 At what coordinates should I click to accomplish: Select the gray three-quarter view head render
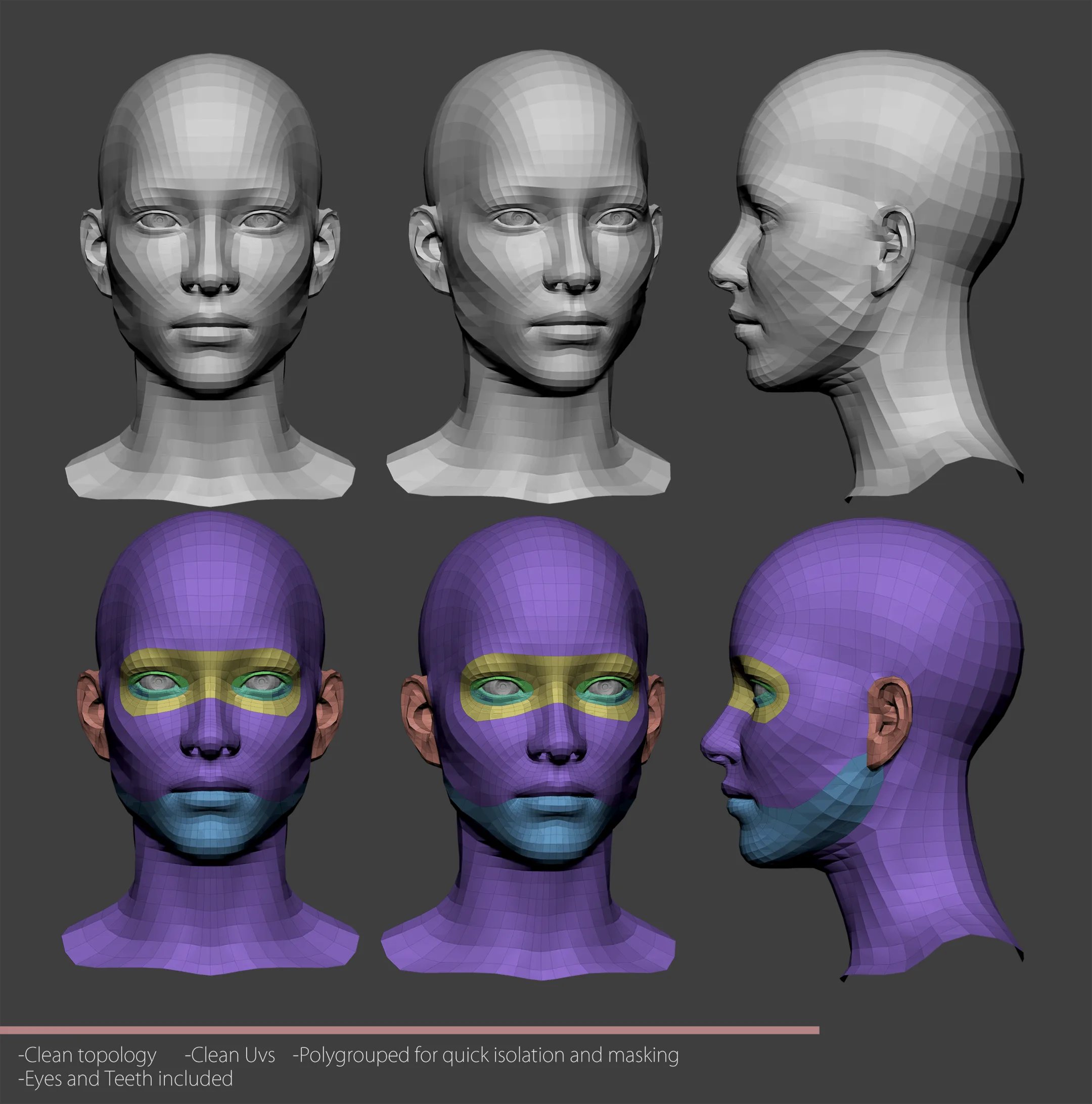pos(529,277)
